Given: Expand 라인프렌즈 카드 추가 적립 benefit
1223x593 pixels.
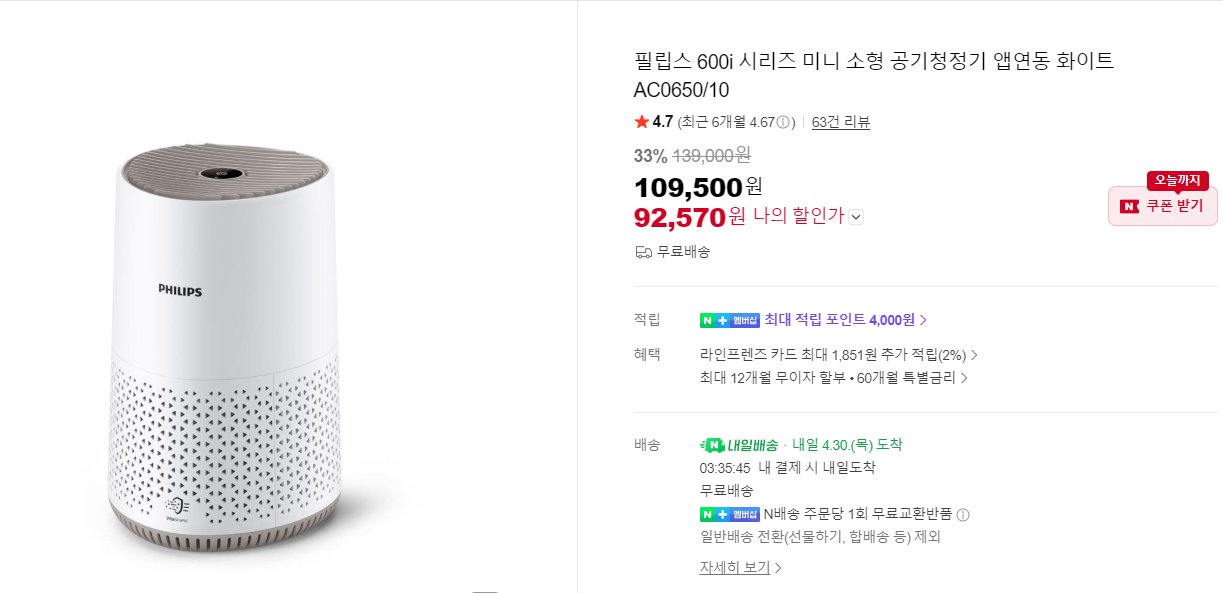Looking at the screenshot, I should 839,354.
